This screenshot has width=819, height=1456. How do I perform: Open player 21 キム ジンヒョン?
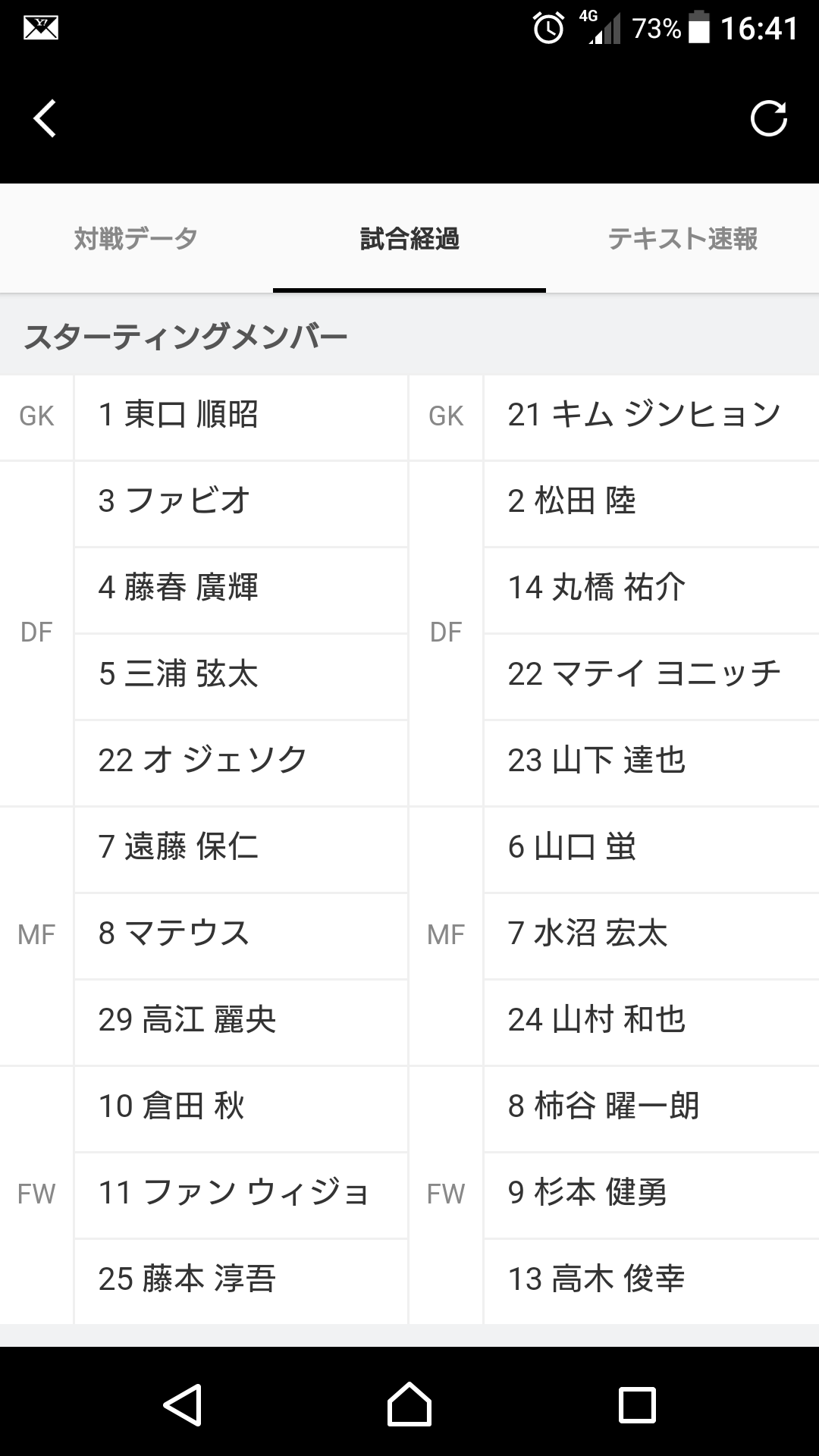click(x=651, y=416)
